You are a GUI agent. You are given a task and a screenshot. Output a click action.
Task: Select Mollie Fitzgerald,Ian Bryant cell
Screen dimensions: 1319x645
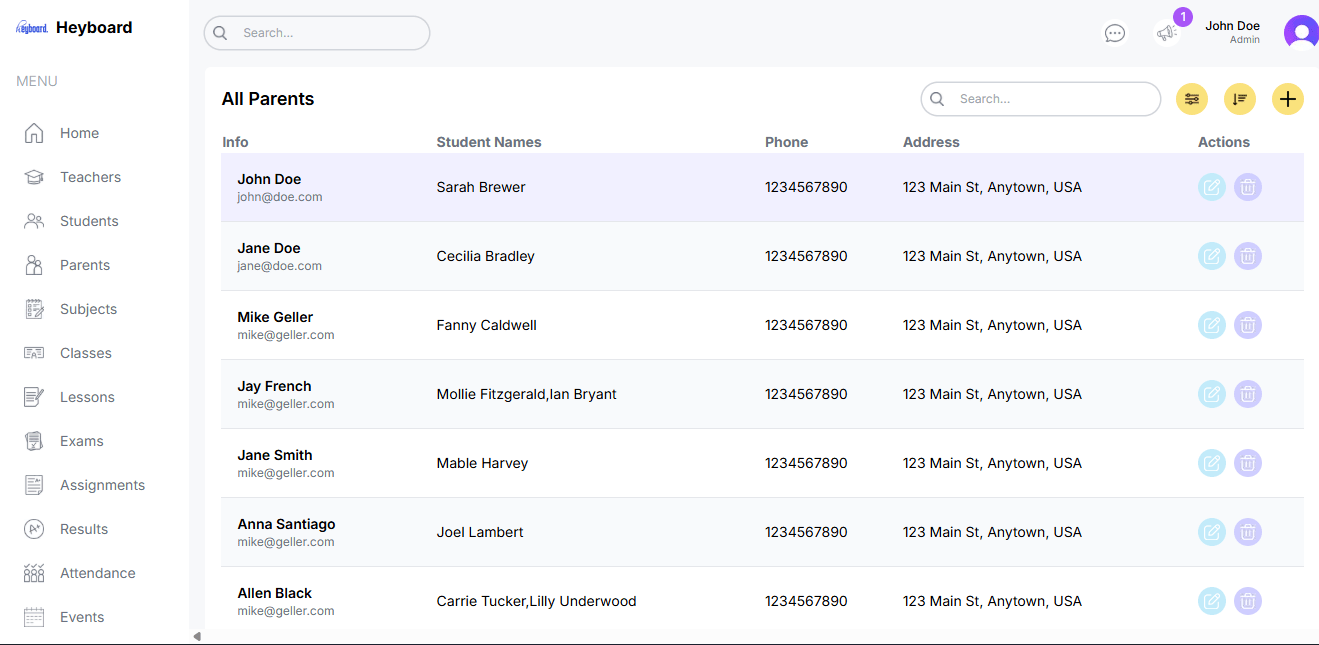pos(527,394)
